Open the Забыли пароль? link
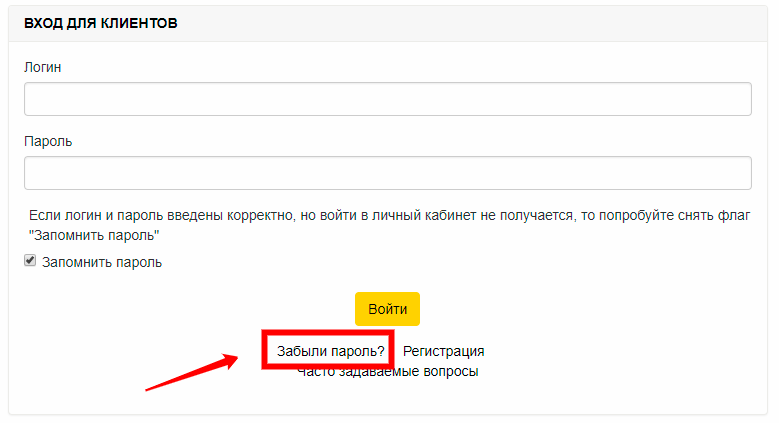This screenshot has height=423, width=779. point(330,351)
